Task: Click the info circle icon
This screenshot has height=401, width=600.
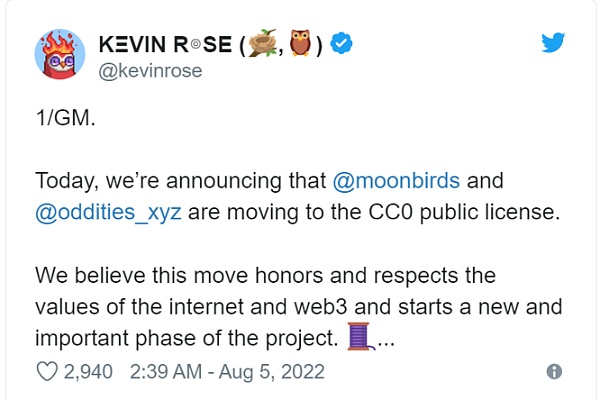Action: 554,372
